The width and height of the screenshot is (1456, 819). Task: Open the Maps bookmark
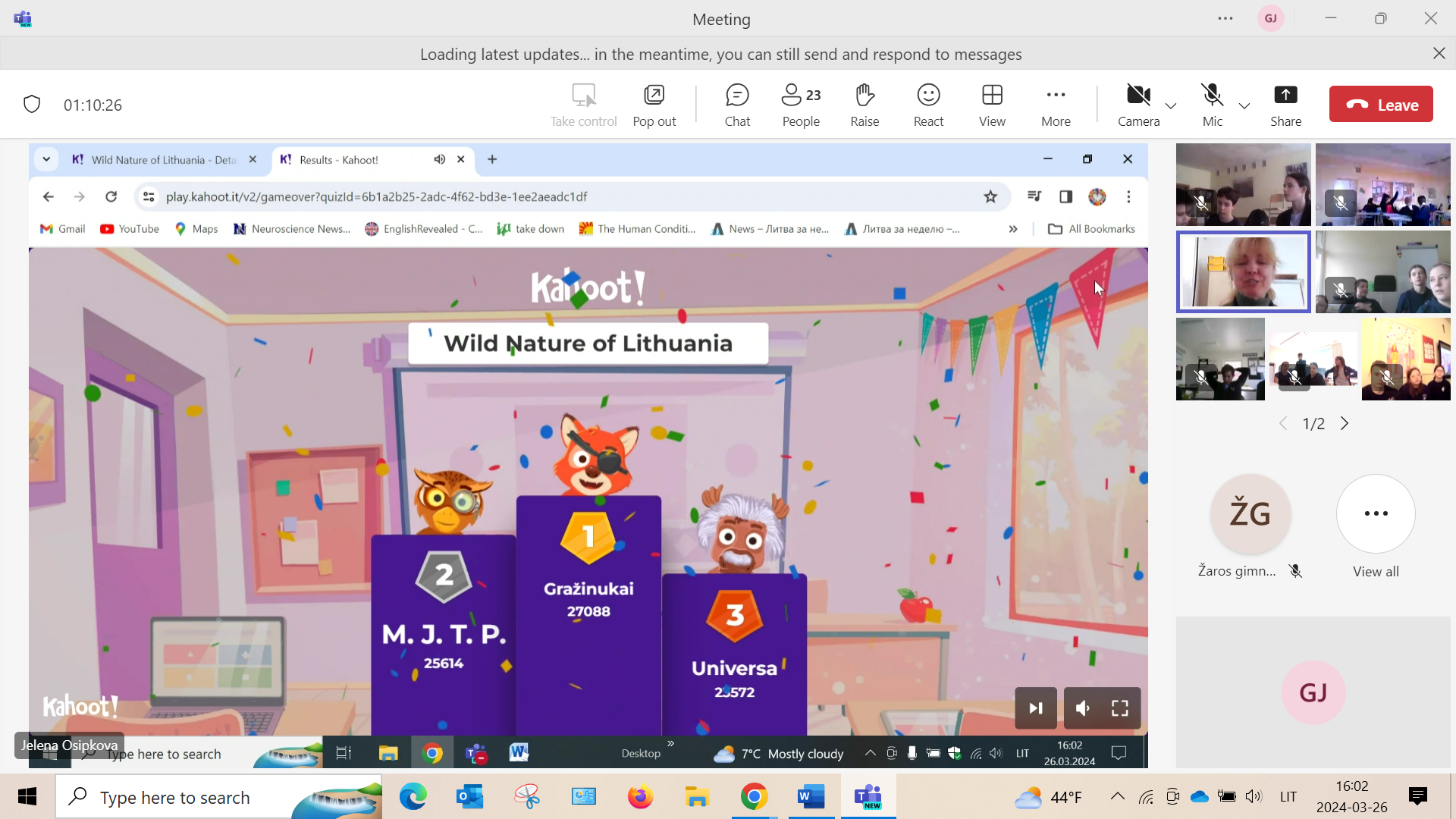(196, 229)
